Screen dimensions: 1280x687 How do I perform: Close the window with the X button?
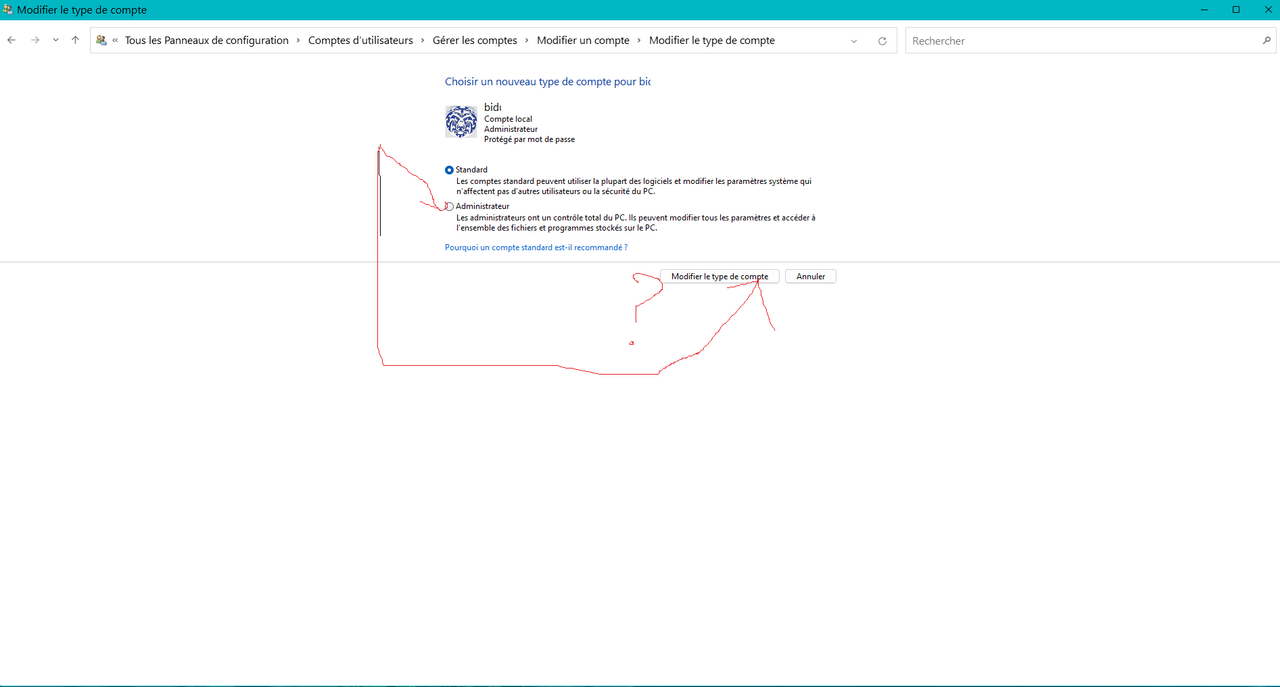pos(1266,9)
